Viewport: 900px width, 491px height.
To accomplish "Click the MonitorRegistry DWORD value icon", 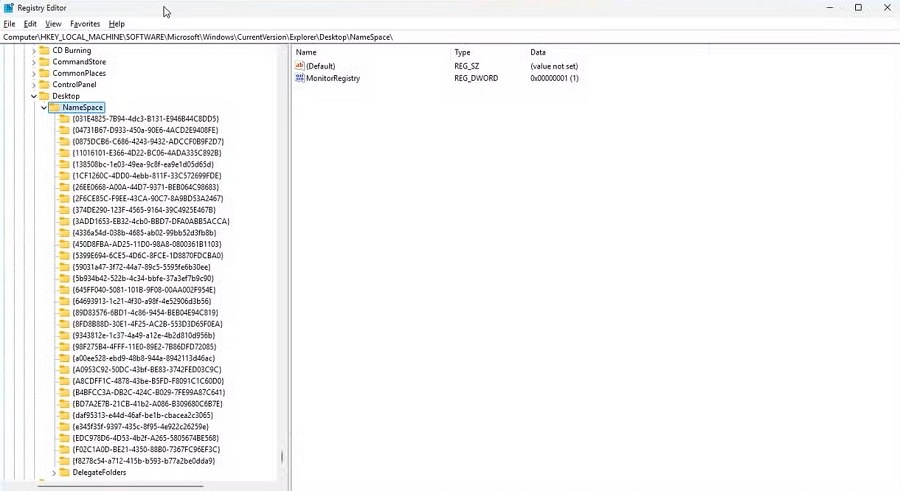I will [299, 78].
